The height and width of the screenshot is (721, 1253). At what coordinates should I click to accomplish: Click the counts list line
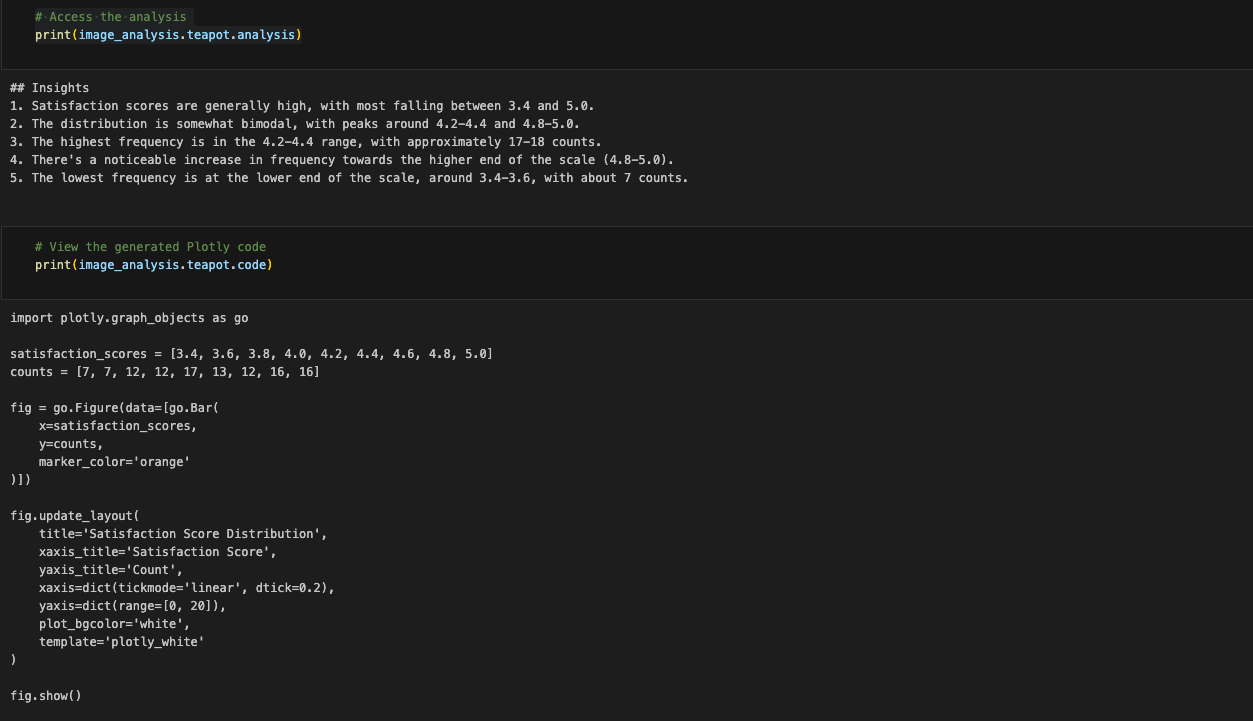coord(165,372)
